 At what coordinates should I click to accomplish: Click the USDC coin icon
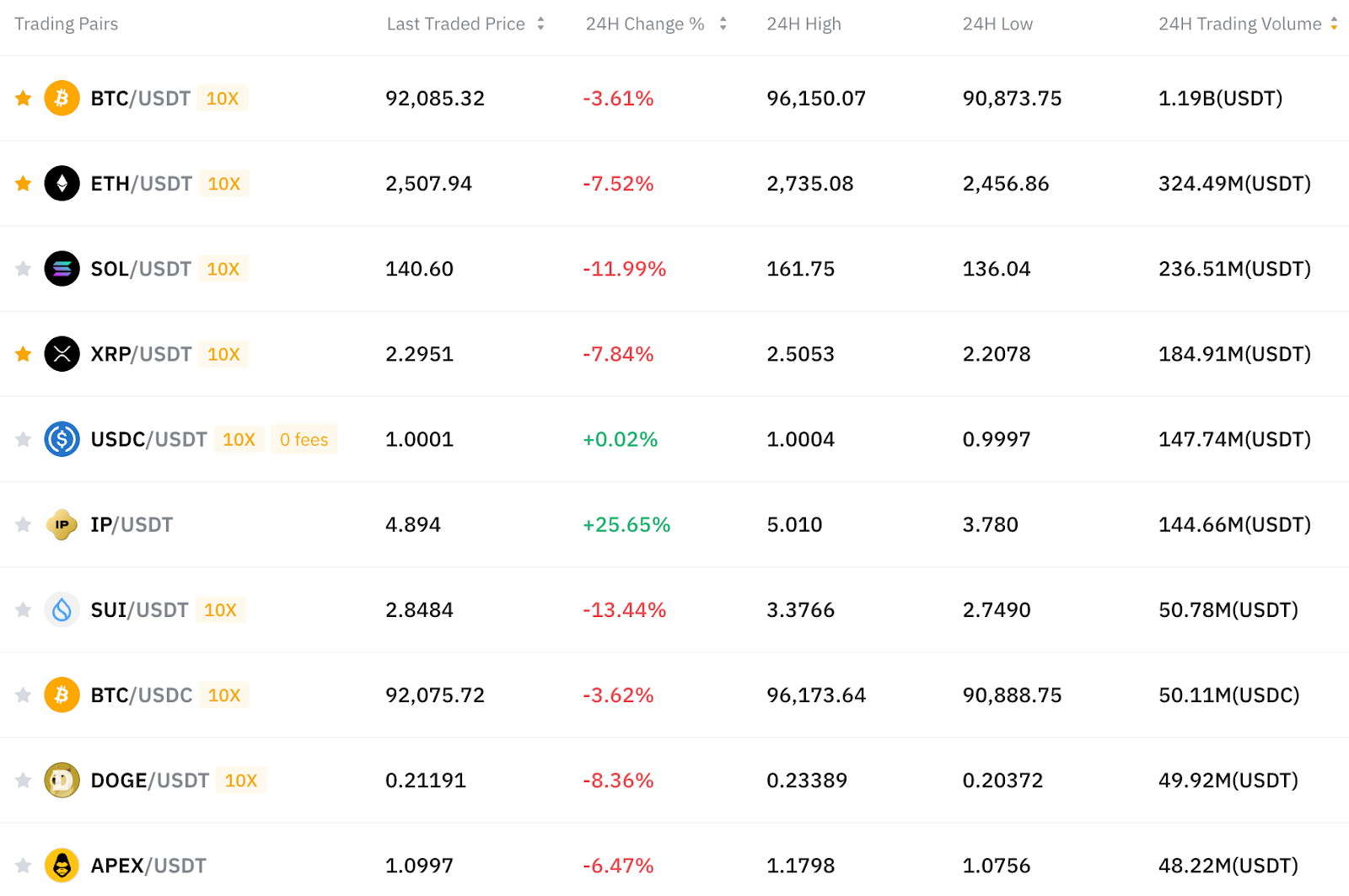[x=62, y=439]
